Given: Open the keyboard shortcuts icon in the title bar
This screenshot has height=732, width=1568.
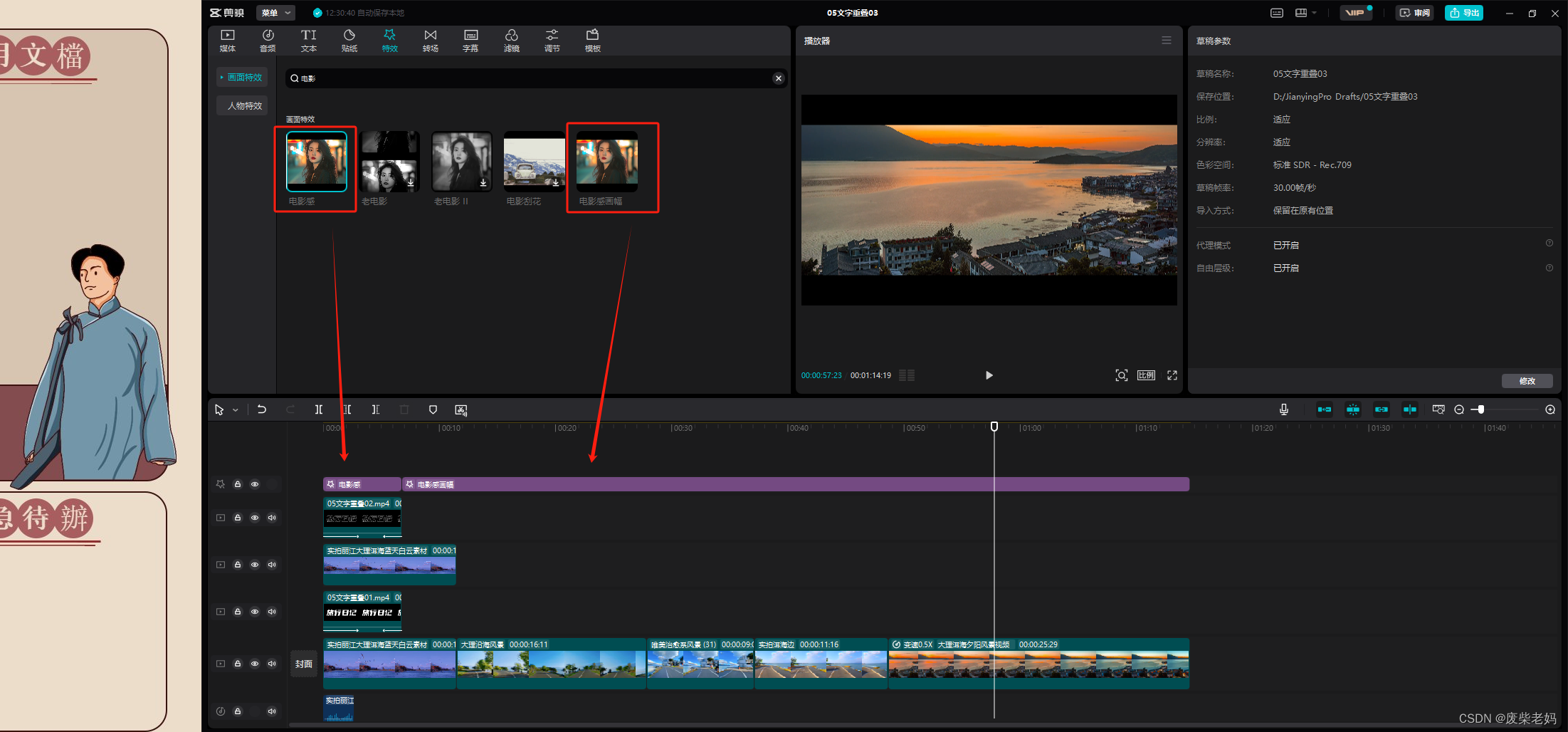Looking at the screenshot, I should (1277, 13).
